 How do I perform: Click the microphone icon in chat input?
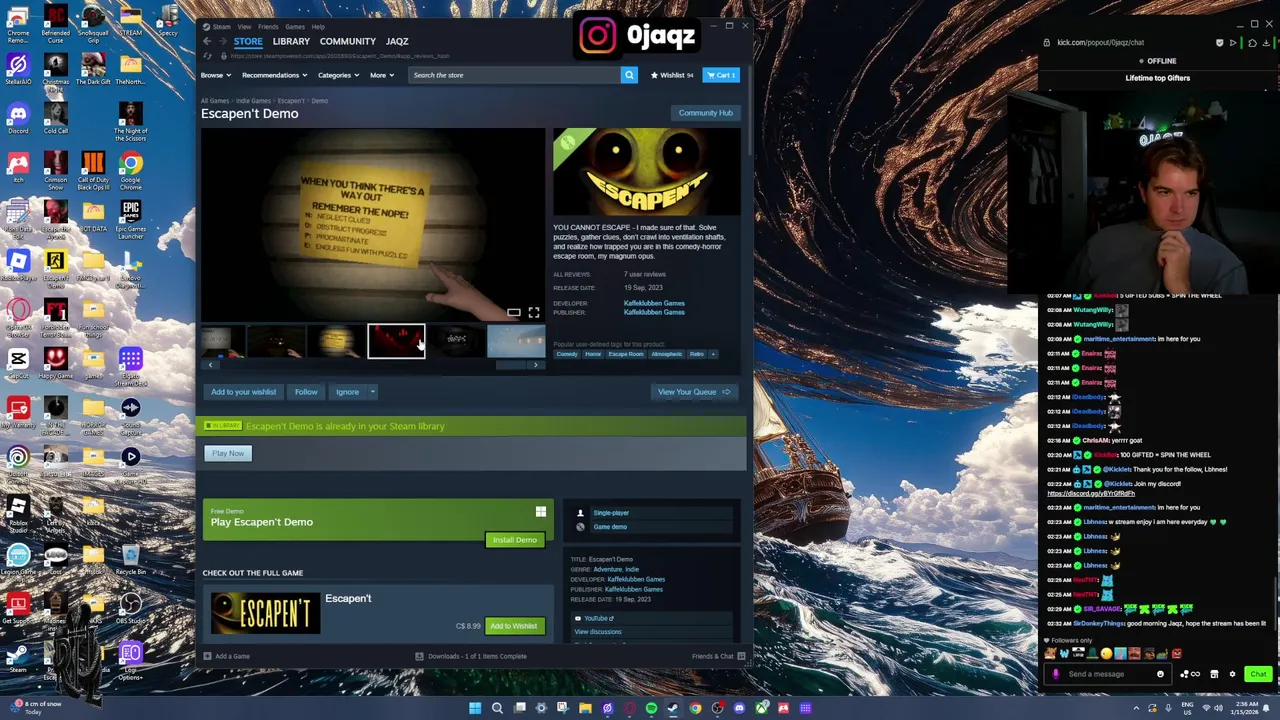[1055, 674]
